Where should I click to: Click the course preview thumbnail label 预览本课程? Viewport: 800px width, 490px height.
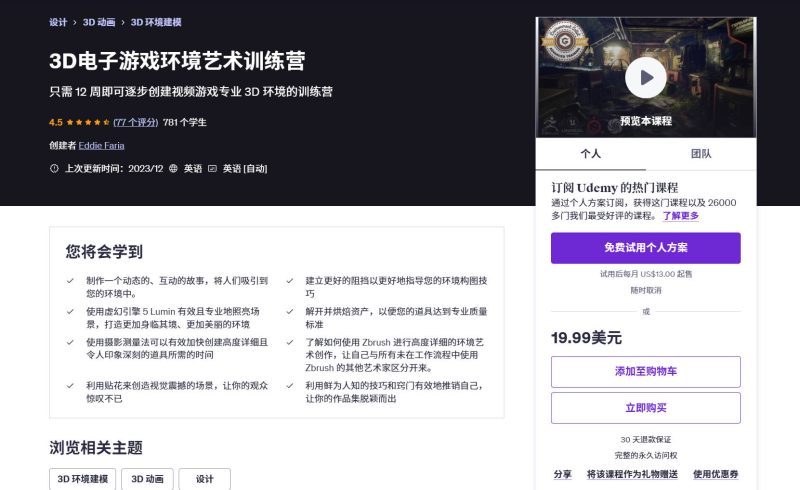645,121
